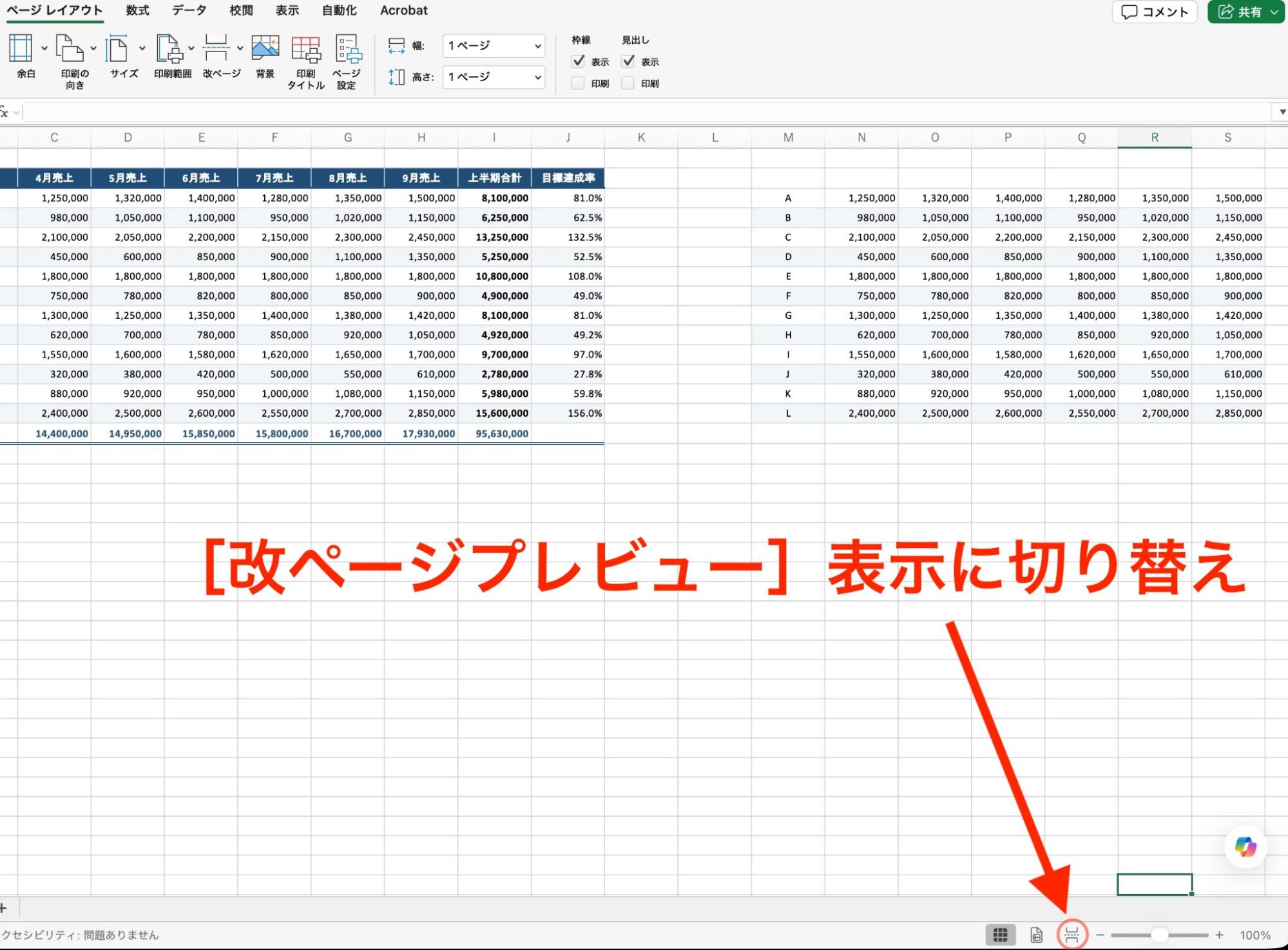Switch to page layout view in status bar
The image size is (1288, 950).
tap(1036, 935)
